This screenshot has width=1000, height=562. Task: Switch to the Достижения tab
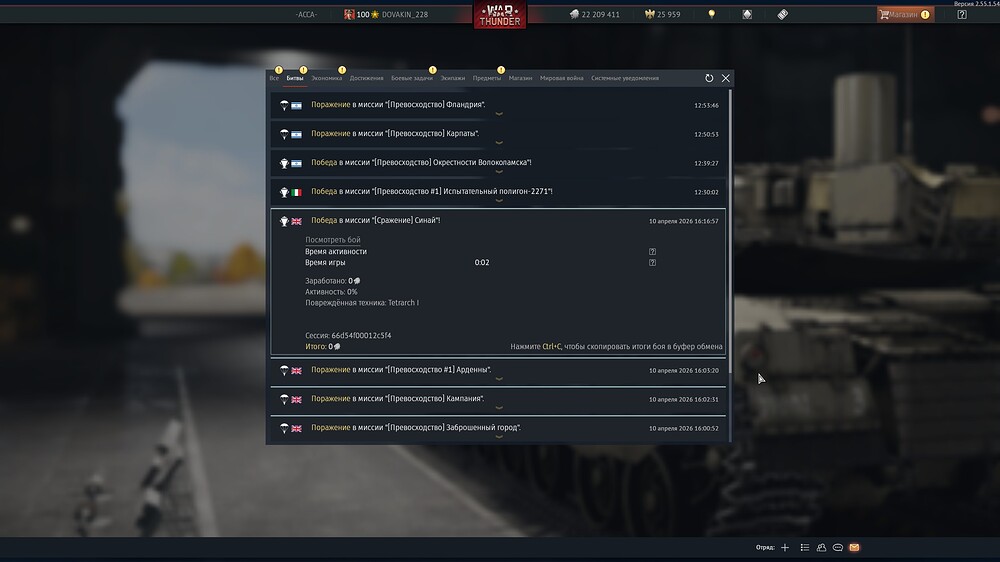[366, 78]
